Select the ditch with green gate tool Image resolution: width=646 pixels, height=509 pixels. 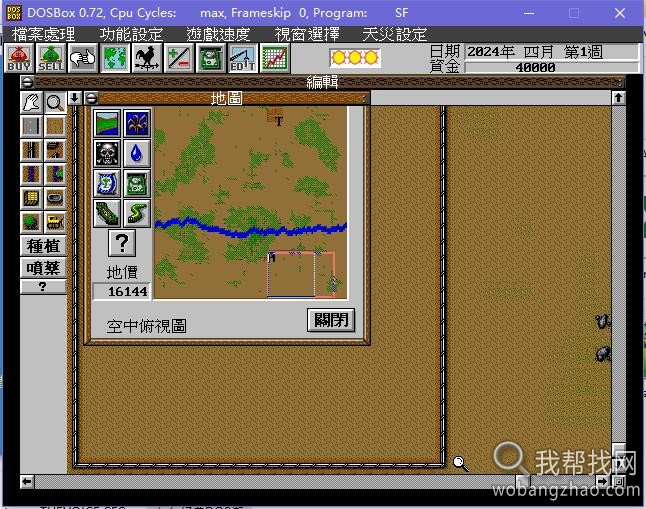tap(55, 174)
